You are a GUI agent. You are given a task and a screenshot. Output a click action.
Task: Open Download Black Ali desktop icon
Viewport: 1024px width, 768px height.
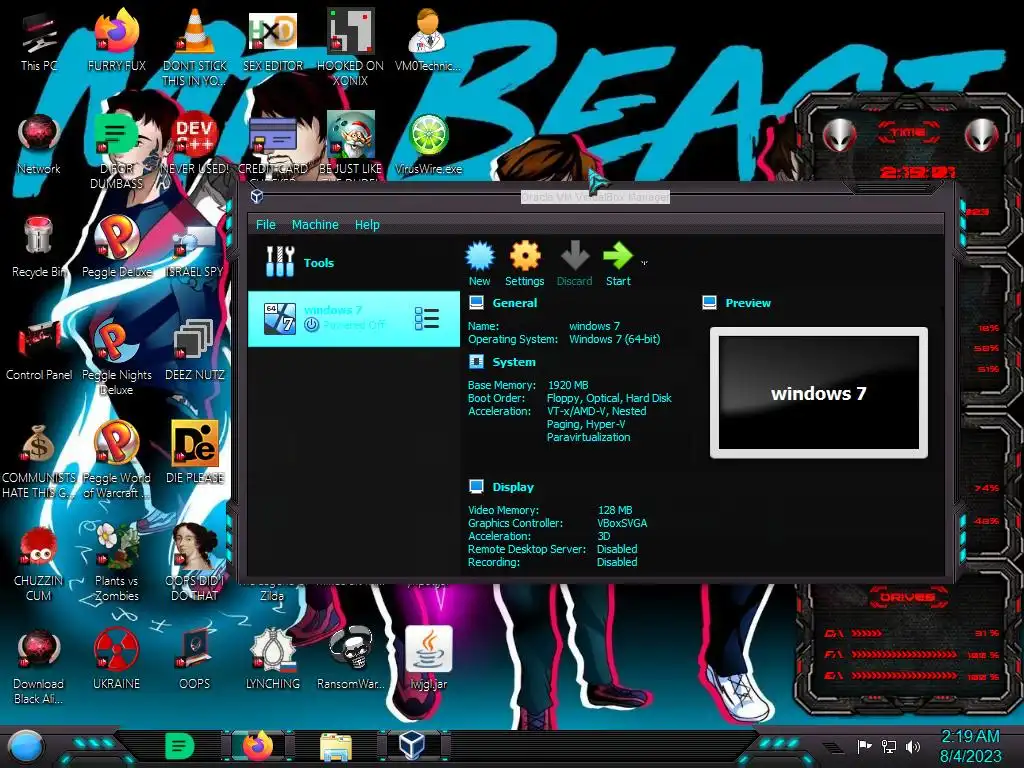[x=39, y=665]
